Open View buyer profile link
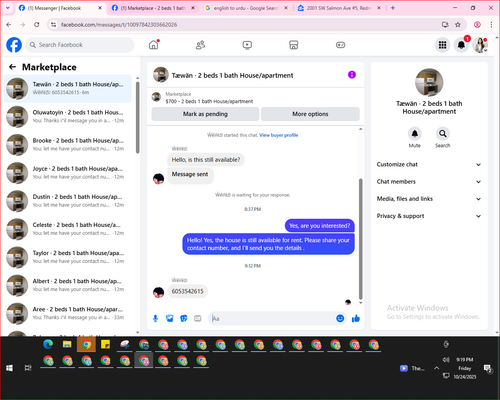500x400 pixels. tap(279, 135)
